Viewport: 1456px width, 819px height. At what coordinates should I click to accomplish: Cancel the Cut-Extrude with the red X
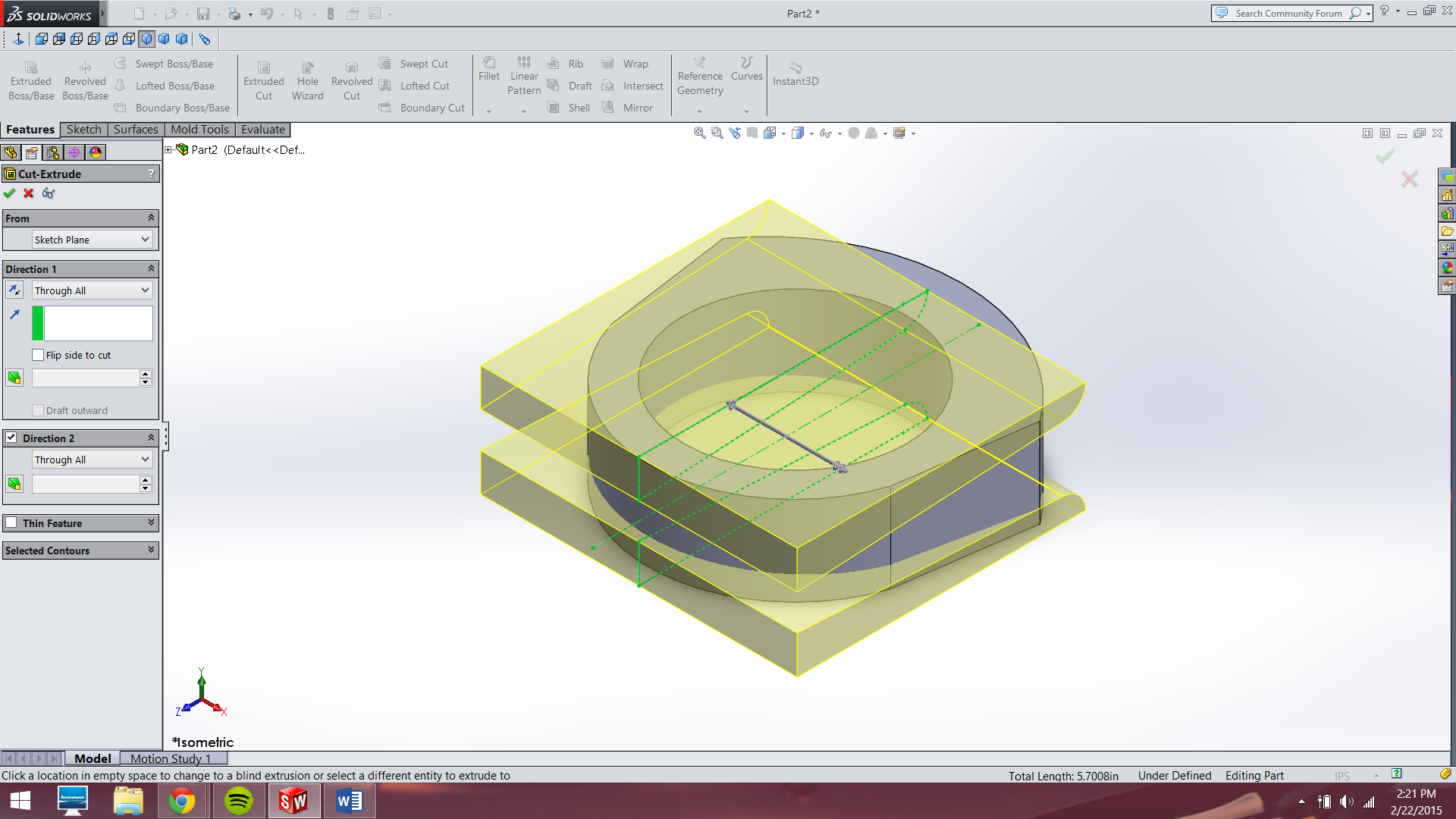tap(29, 193)
